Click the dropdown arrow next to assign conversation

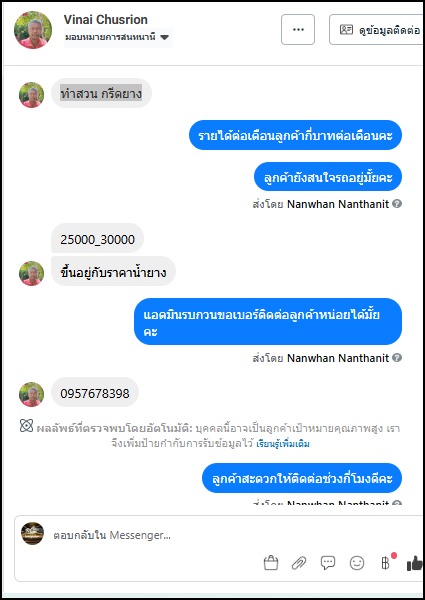(x=164, y=38)
